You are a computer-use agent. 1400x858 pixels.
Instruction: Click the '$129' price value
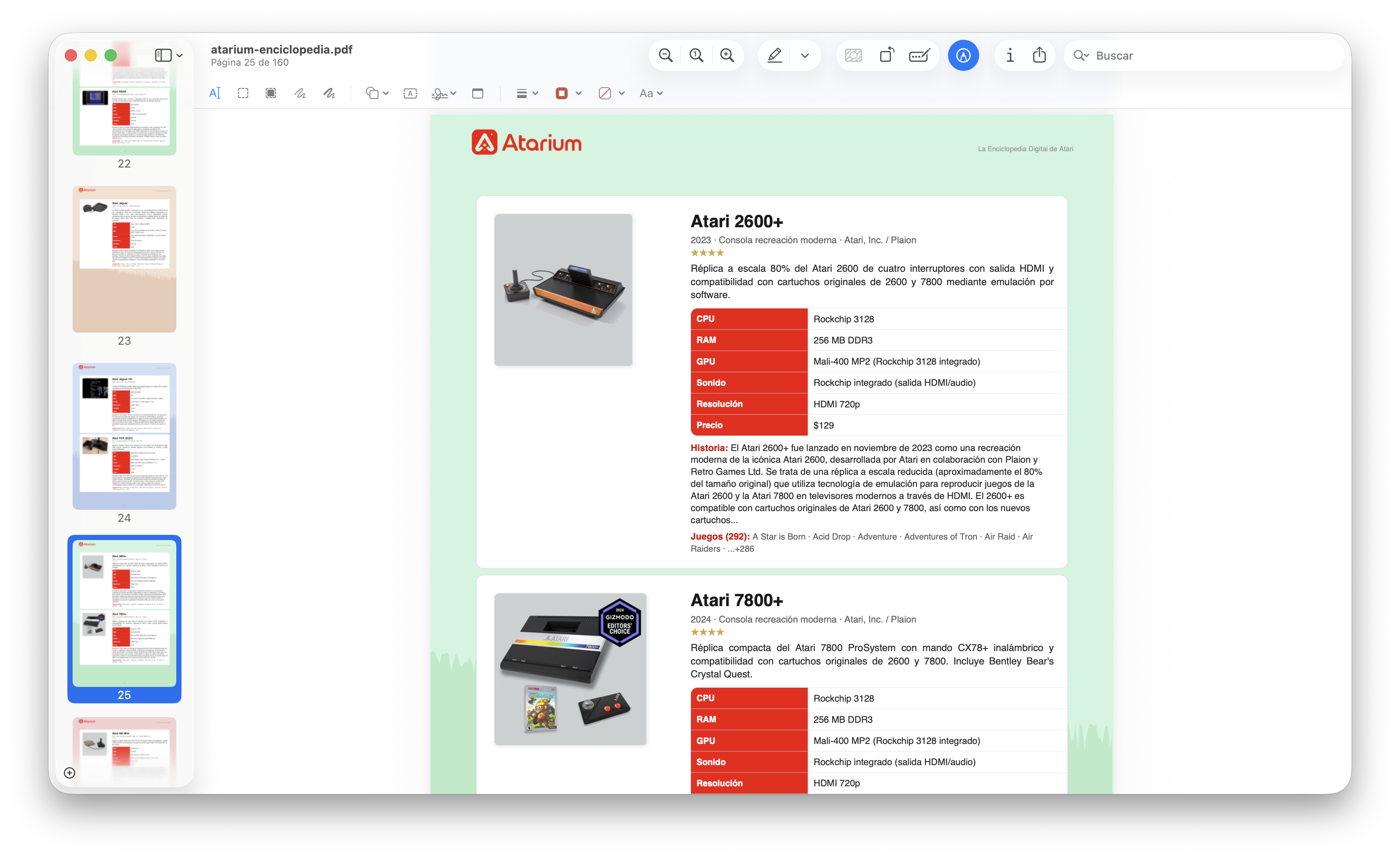tap(823, 425)
